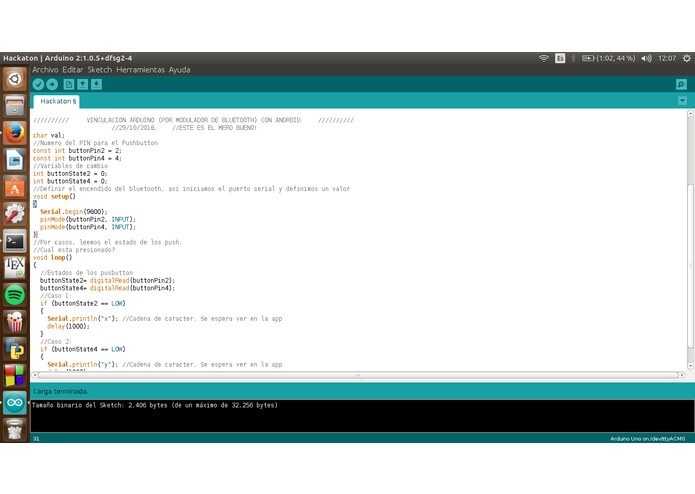Image resolution: width=695 pixels, height=494 pixels.
Task: Open the Sketch menu
Action: coord(99,70)
